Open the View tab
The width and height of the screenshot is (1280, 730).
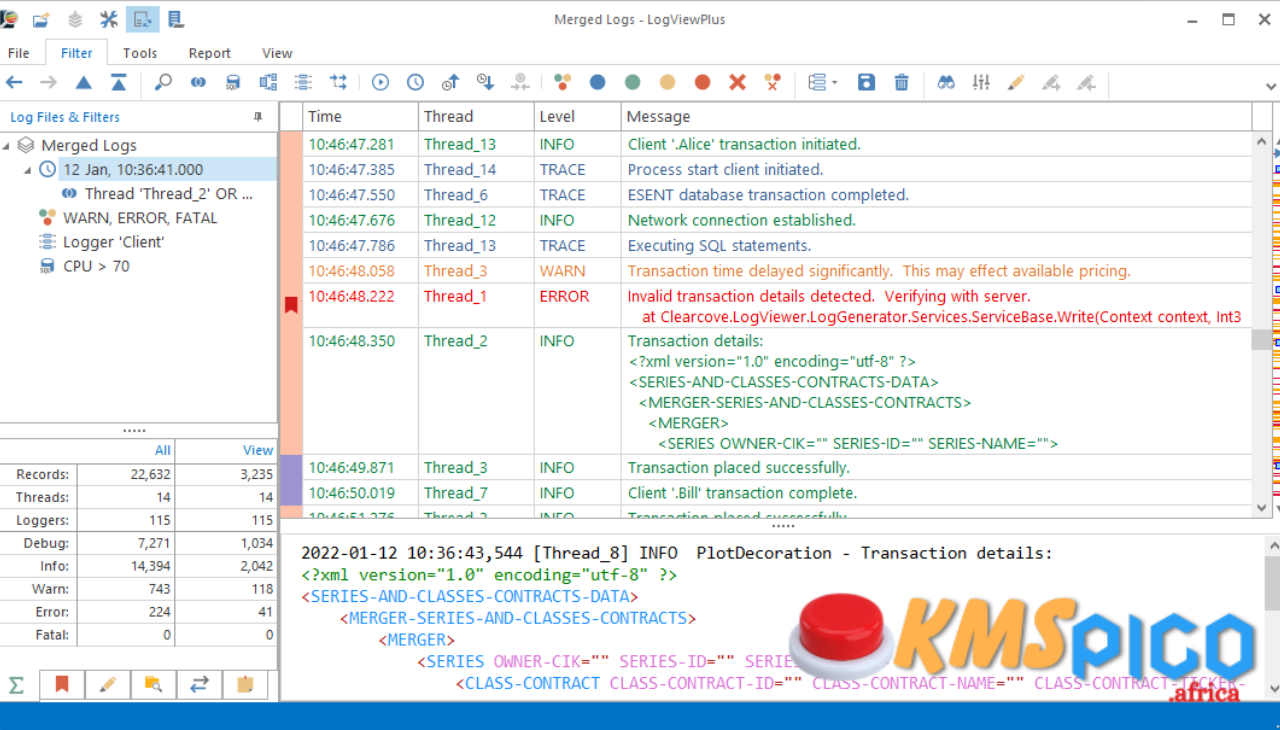(x=277, y=53)
